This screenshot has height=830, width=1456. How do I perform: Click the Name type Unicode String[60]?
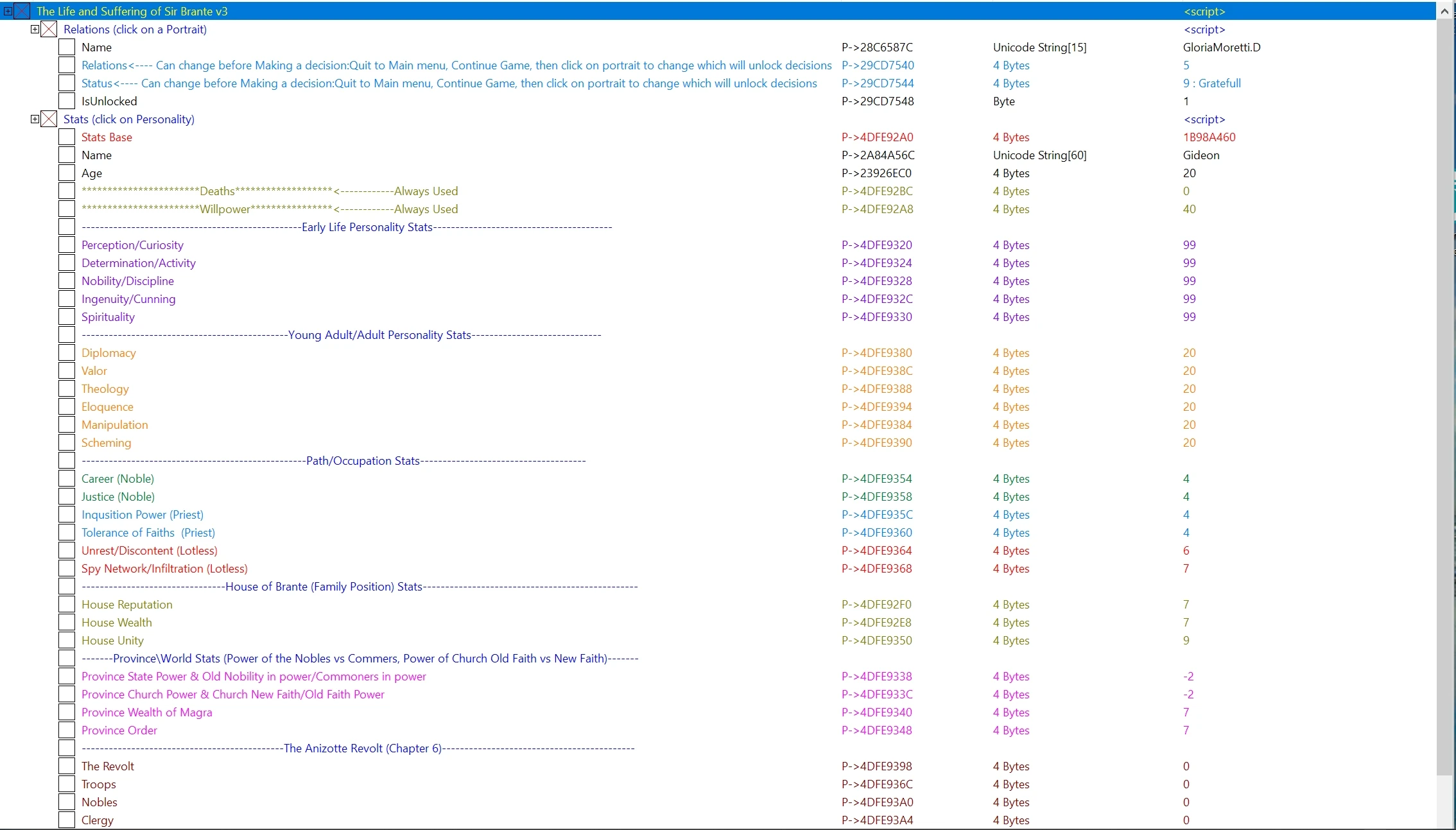point(1039,155)
